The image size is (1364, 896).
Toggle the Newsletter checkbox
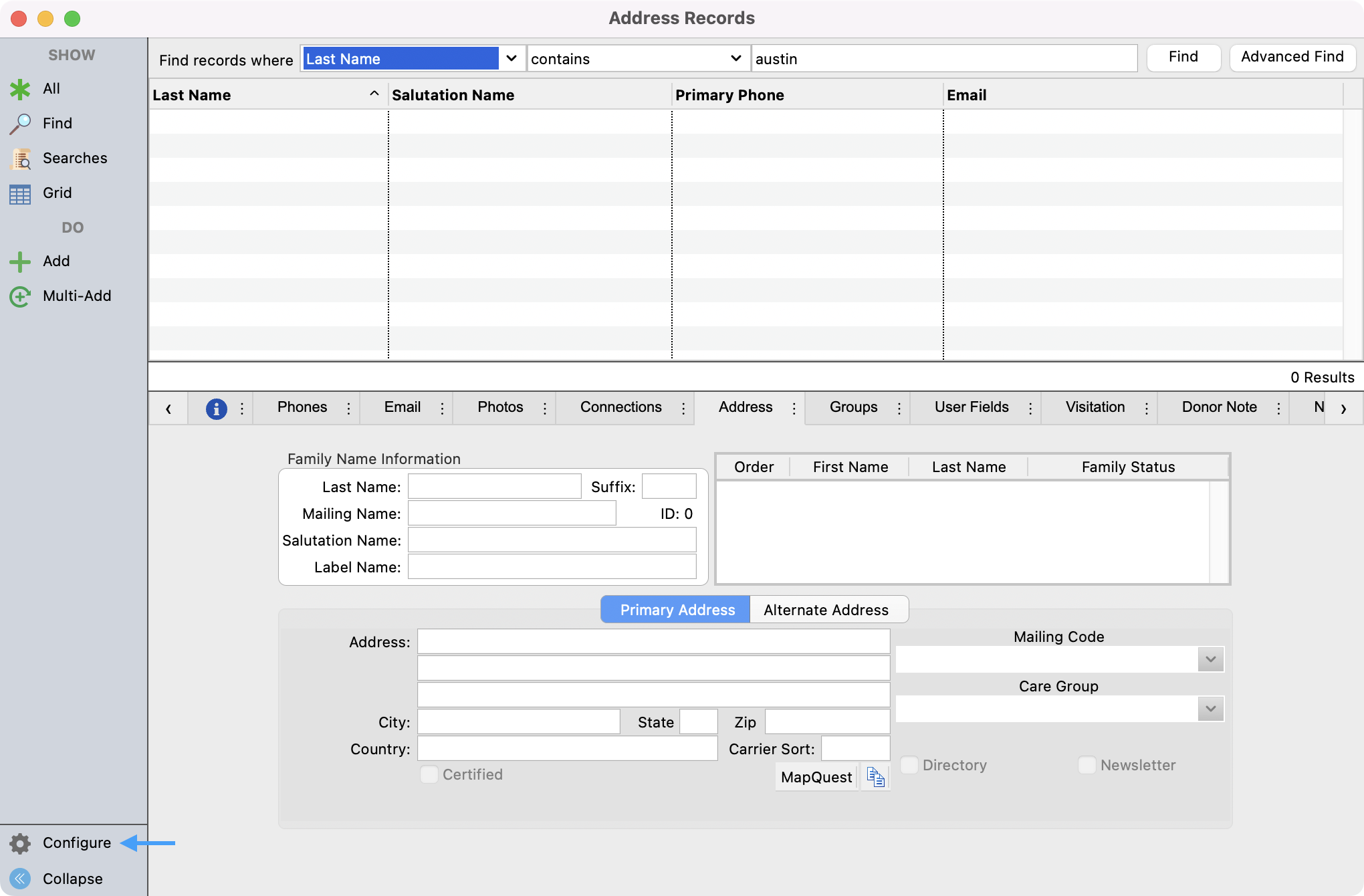tap(1087, 765)
